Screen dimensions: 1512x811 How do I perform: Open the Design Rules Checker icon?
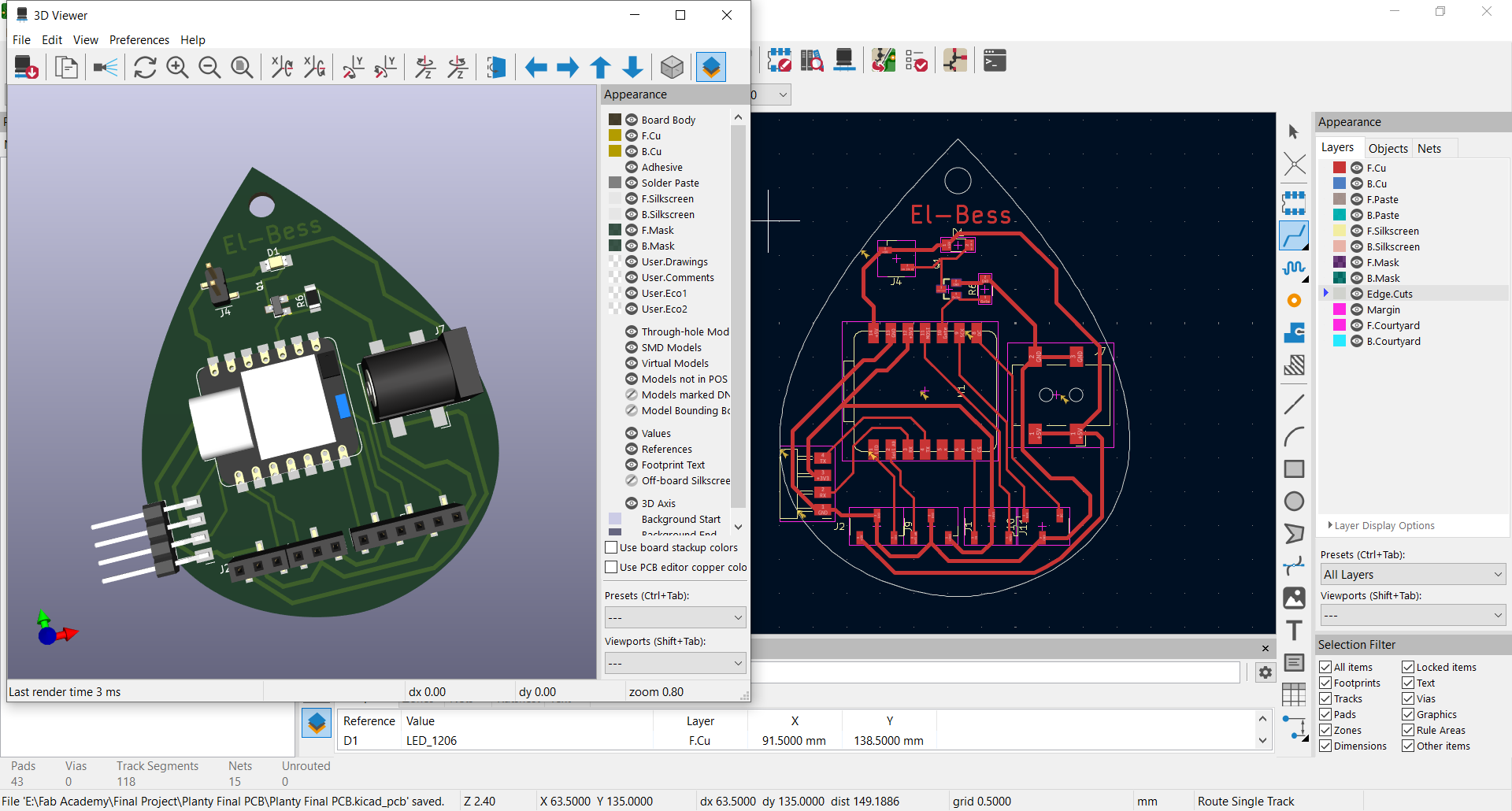point(916,61)
